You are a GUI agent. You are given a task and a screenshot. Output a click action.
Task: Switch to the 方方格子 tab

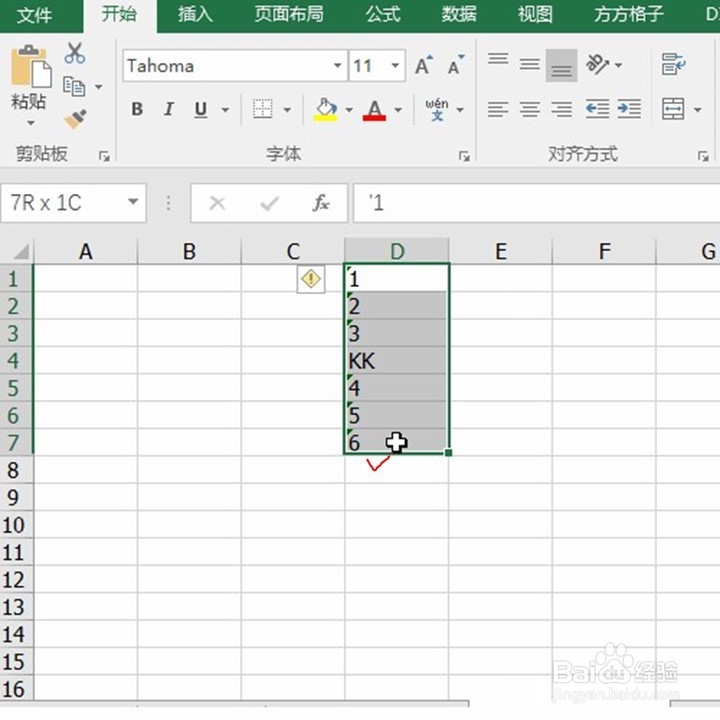(x=629, y=14)
